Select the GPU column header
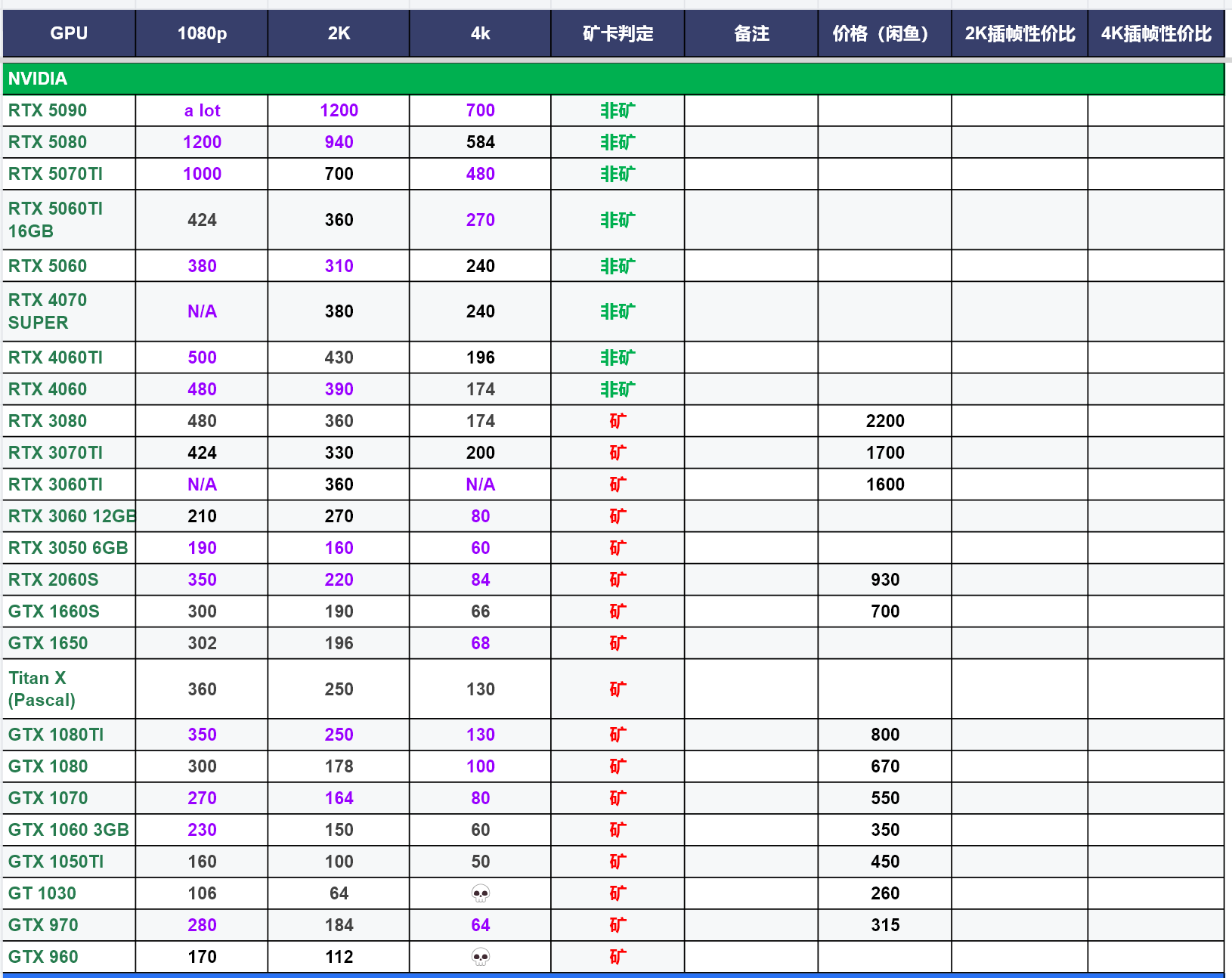Screen dimensions: 1232x978 (x=69, y=33)
